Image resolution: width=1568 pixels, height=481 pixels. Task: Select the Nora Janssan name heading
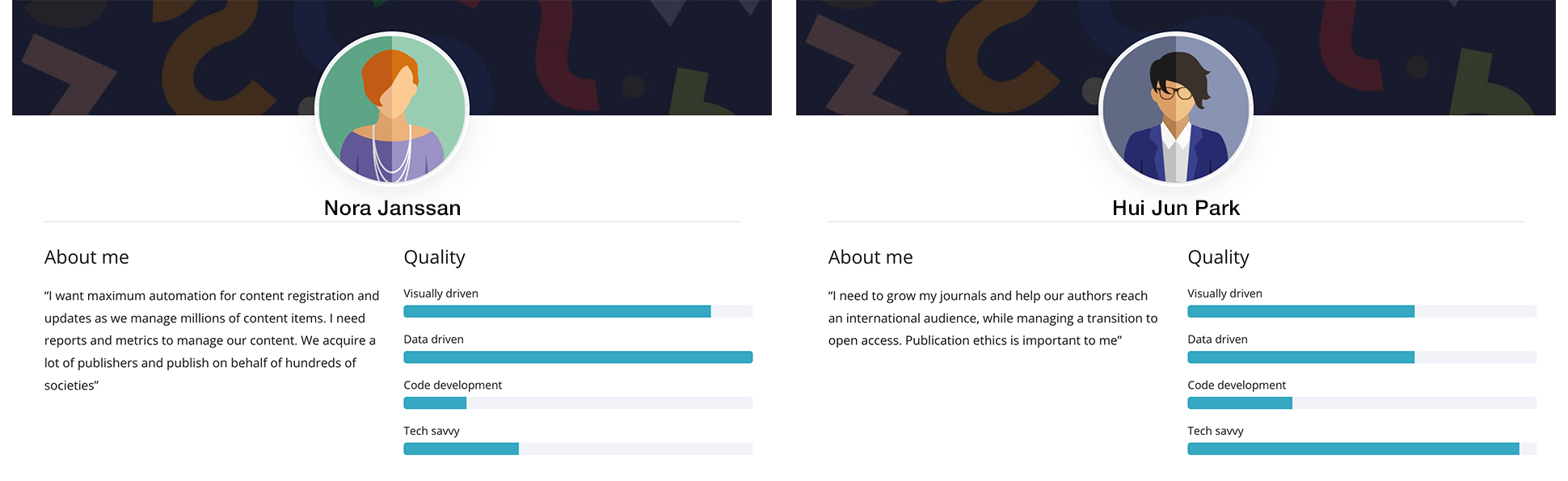[x=392, y=208]
